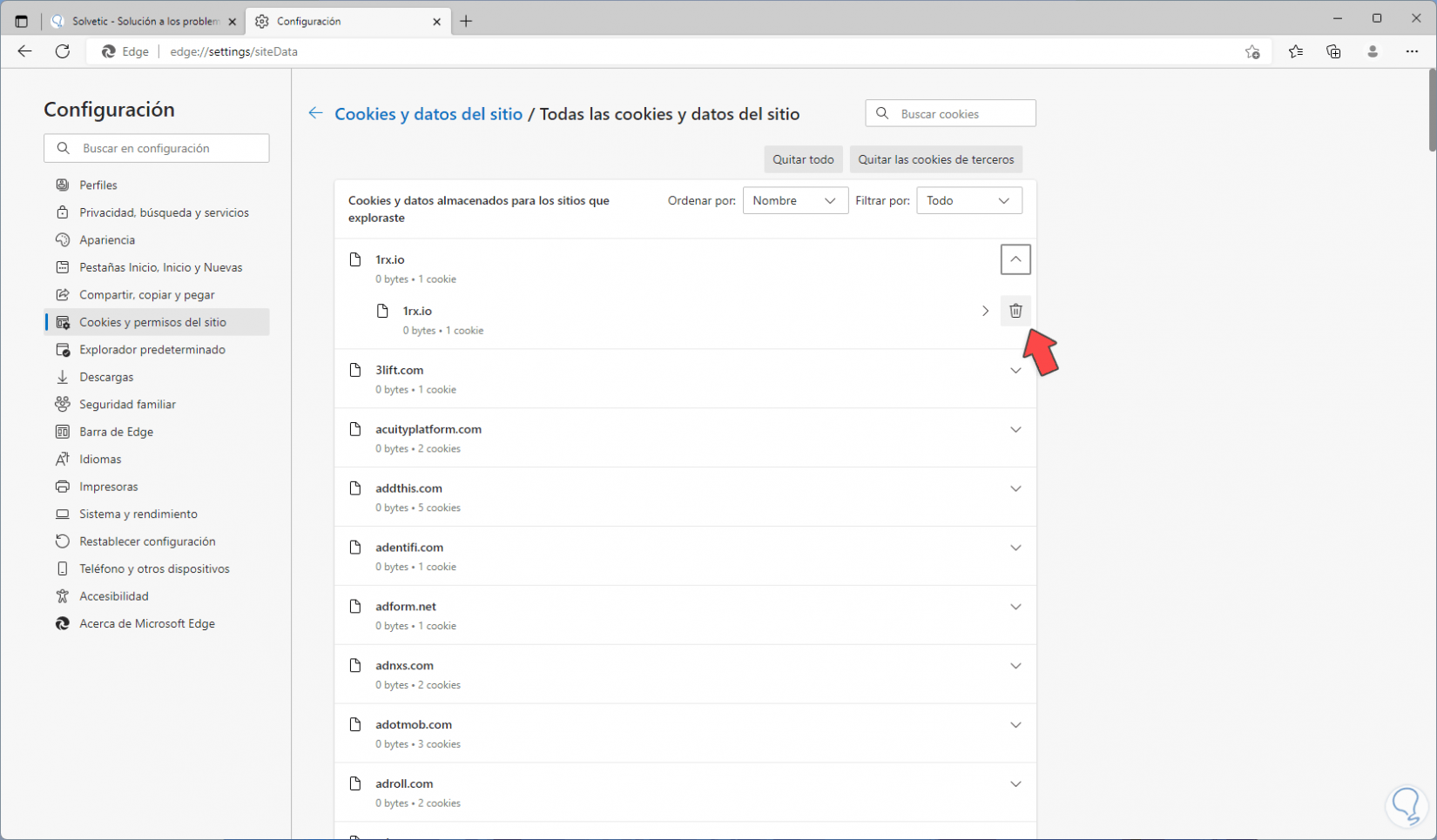Open the three-dot settings and more menu
1437x840 pixels.
pos(1412,51)
